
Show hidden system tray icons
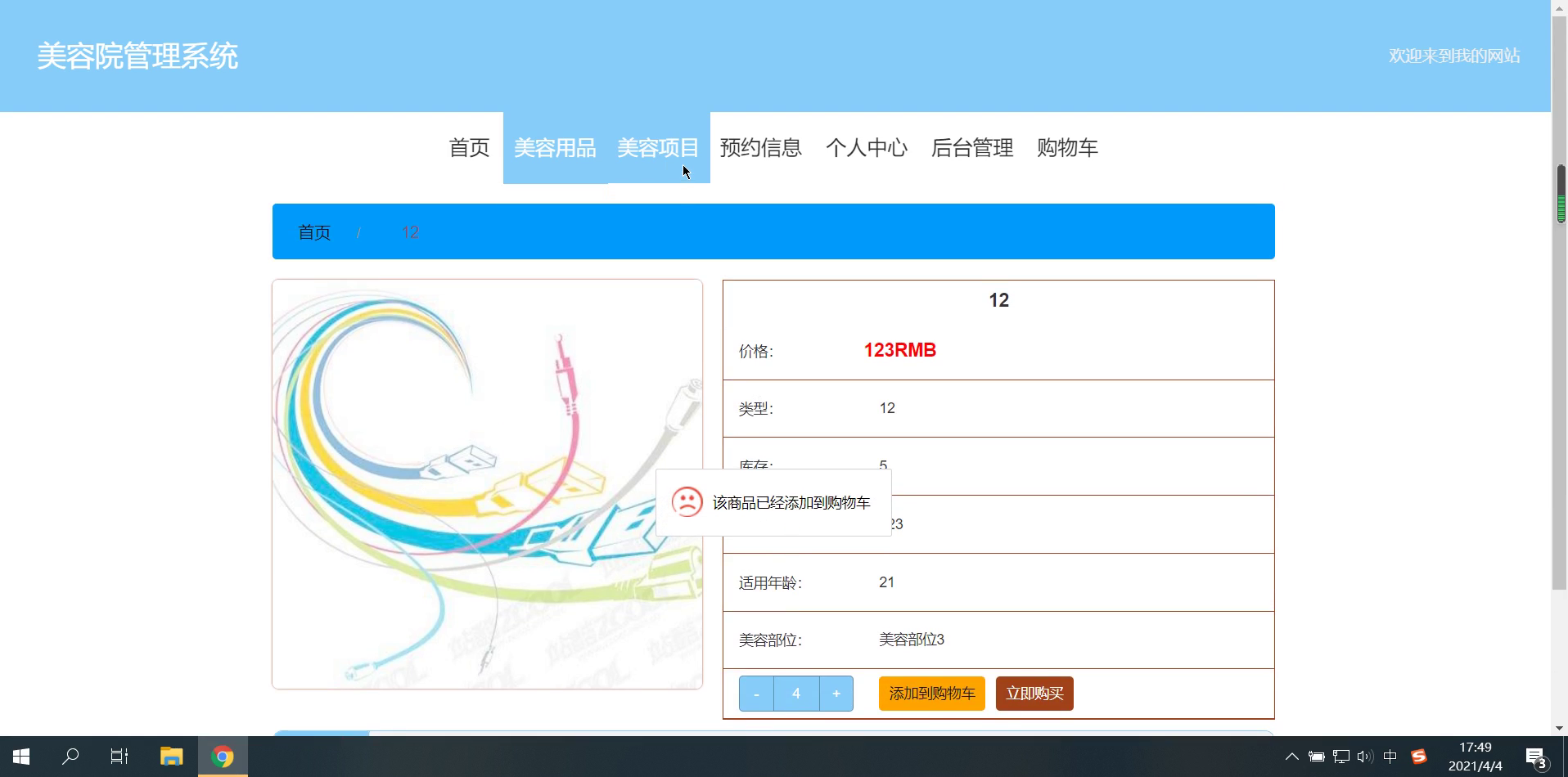pyautogui.click(x=1291, y=757)
